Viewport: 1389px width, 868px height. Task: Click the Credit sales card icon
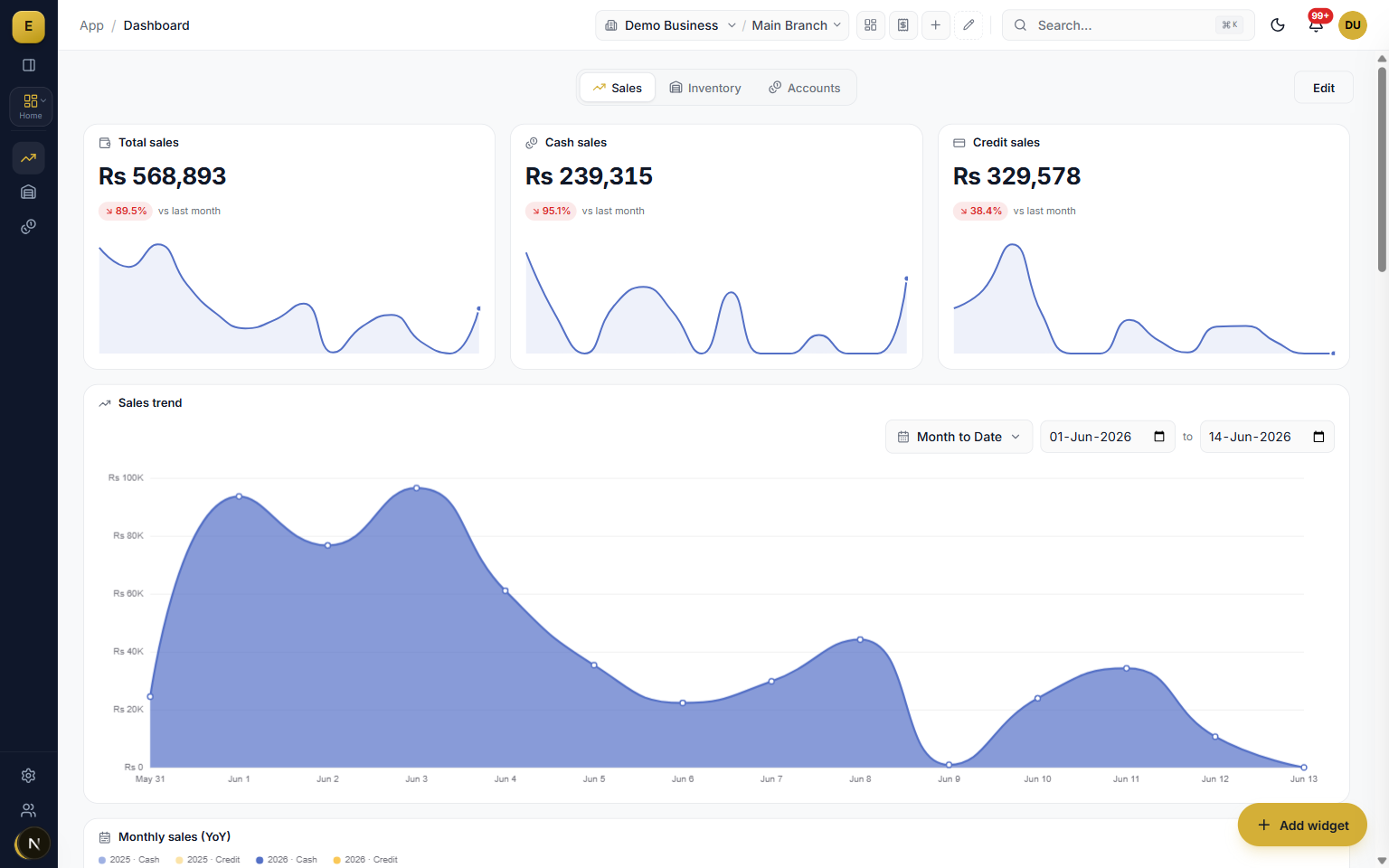pos(959,143)
